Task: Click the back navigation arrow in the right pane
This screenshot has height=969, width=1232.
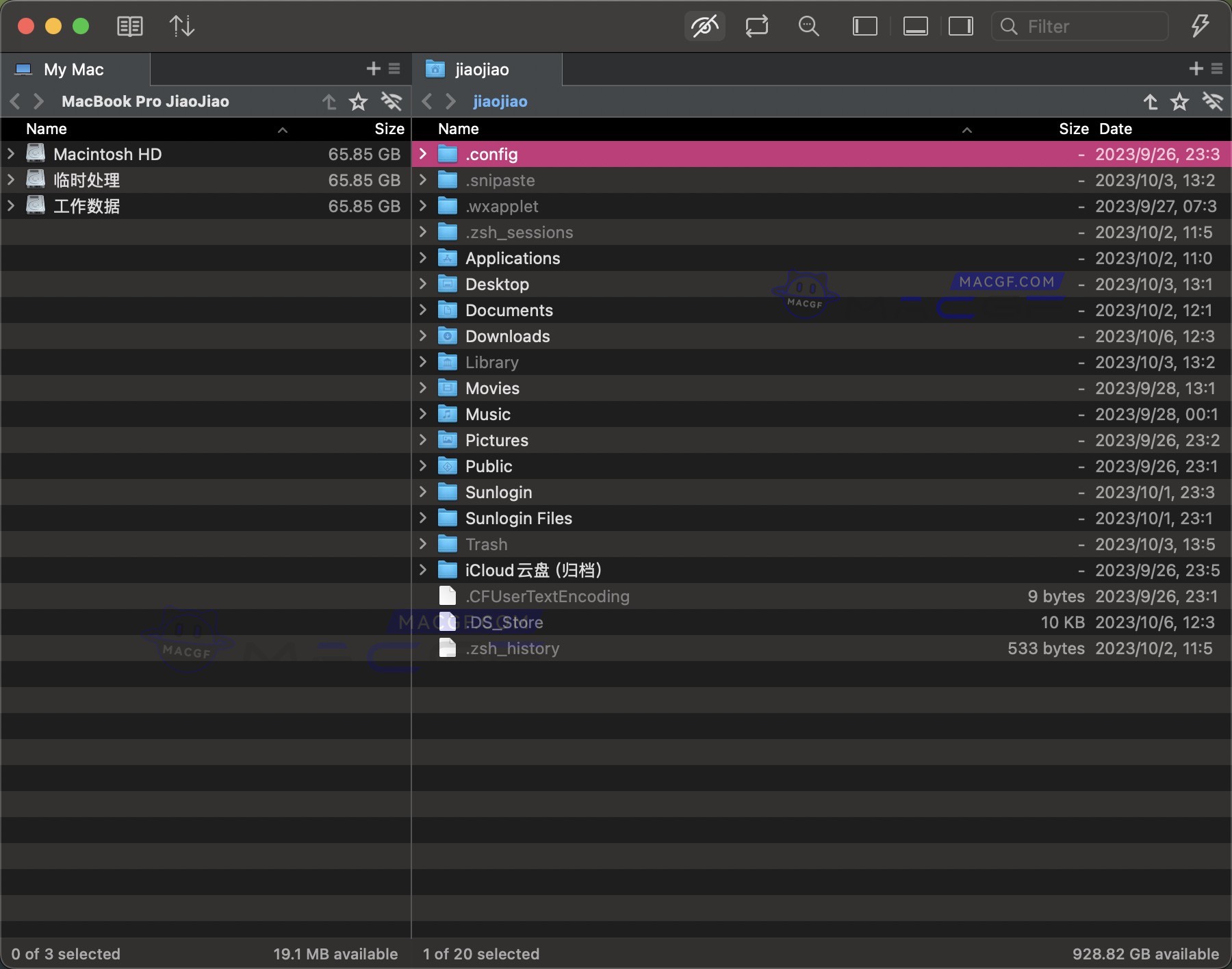Action: (426, 101)
